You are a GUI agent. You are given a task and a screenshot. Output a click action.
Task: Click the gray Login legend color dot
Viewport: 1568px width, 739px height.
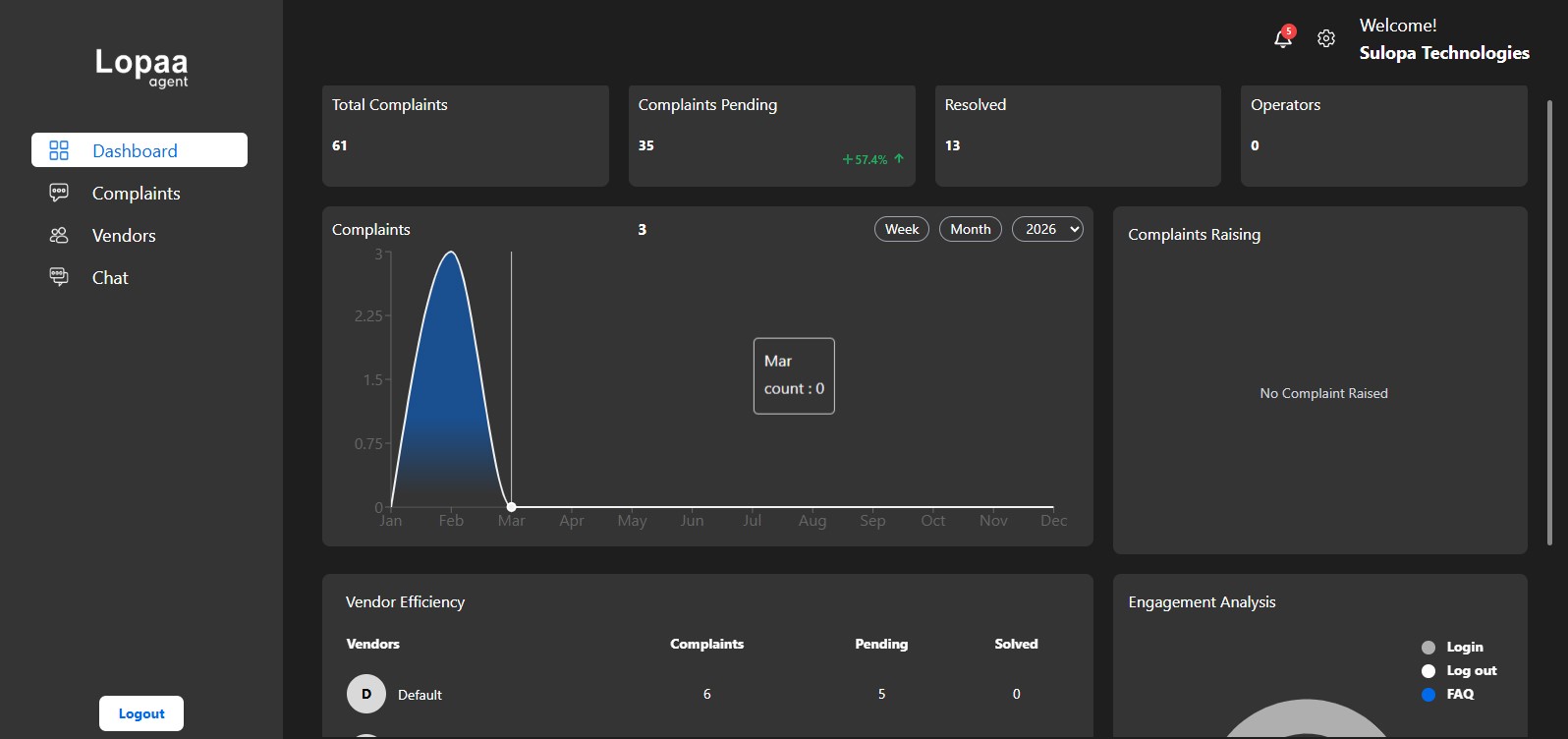tap(1428, 648)
